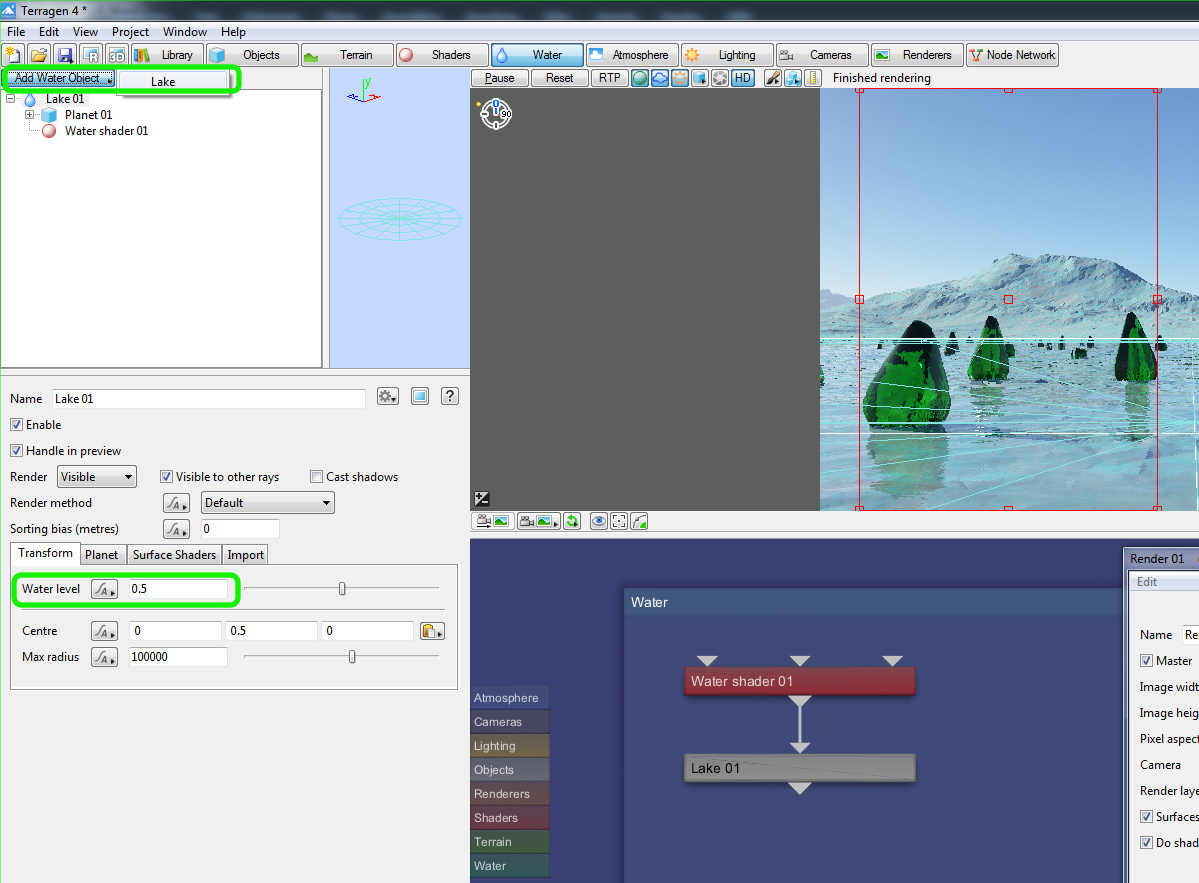Open Lake 01 gear settings icon

click(388, 396)
